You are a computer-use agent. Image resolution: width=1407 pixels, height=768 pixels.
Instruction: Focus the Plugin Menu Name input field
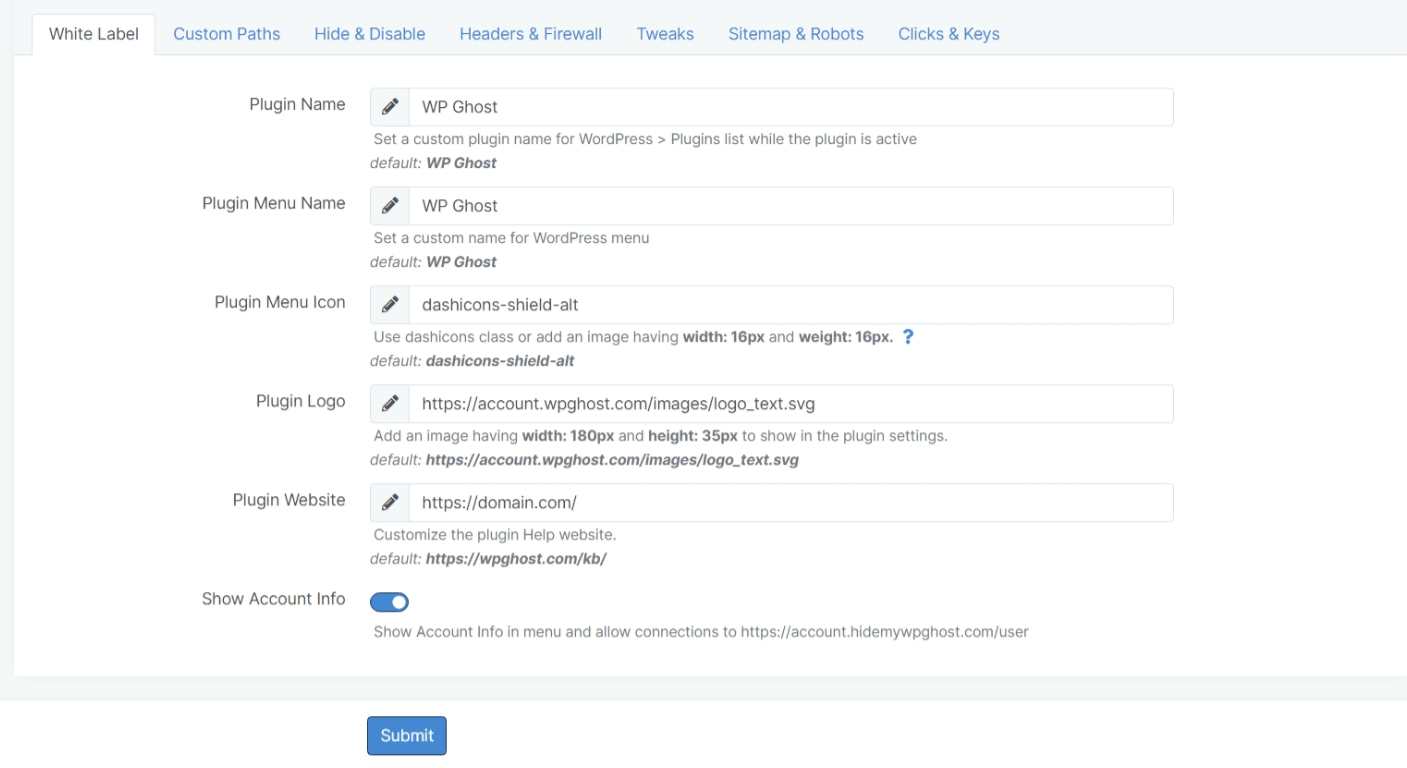point(790,206)
